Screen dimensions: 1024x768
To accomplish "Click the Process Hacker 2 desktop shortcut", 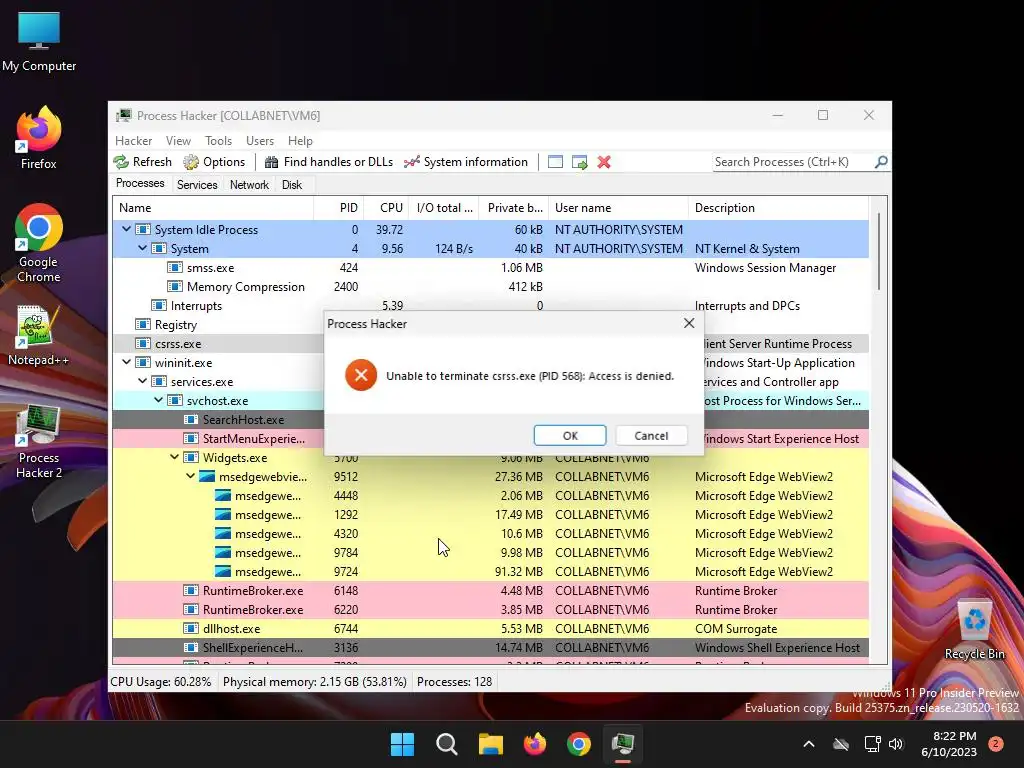I will 39,441.
